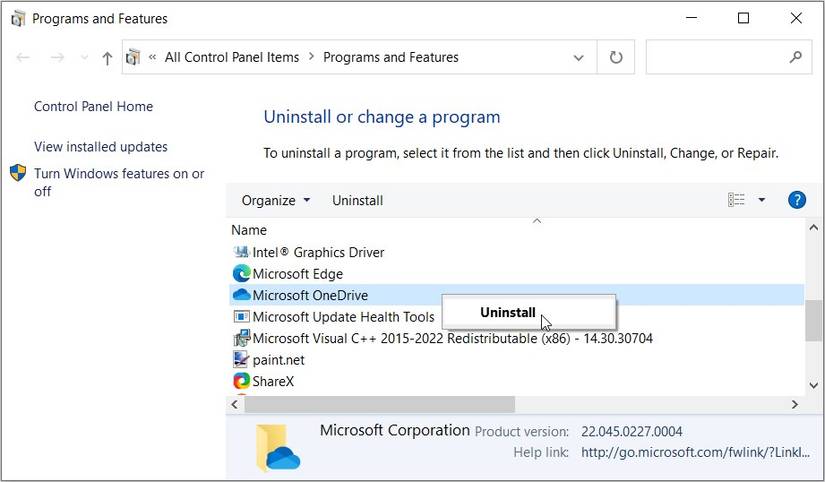825x482 pixels.
Task: Expand the address bar history dropdown
Action: click(x=578, y=58)
